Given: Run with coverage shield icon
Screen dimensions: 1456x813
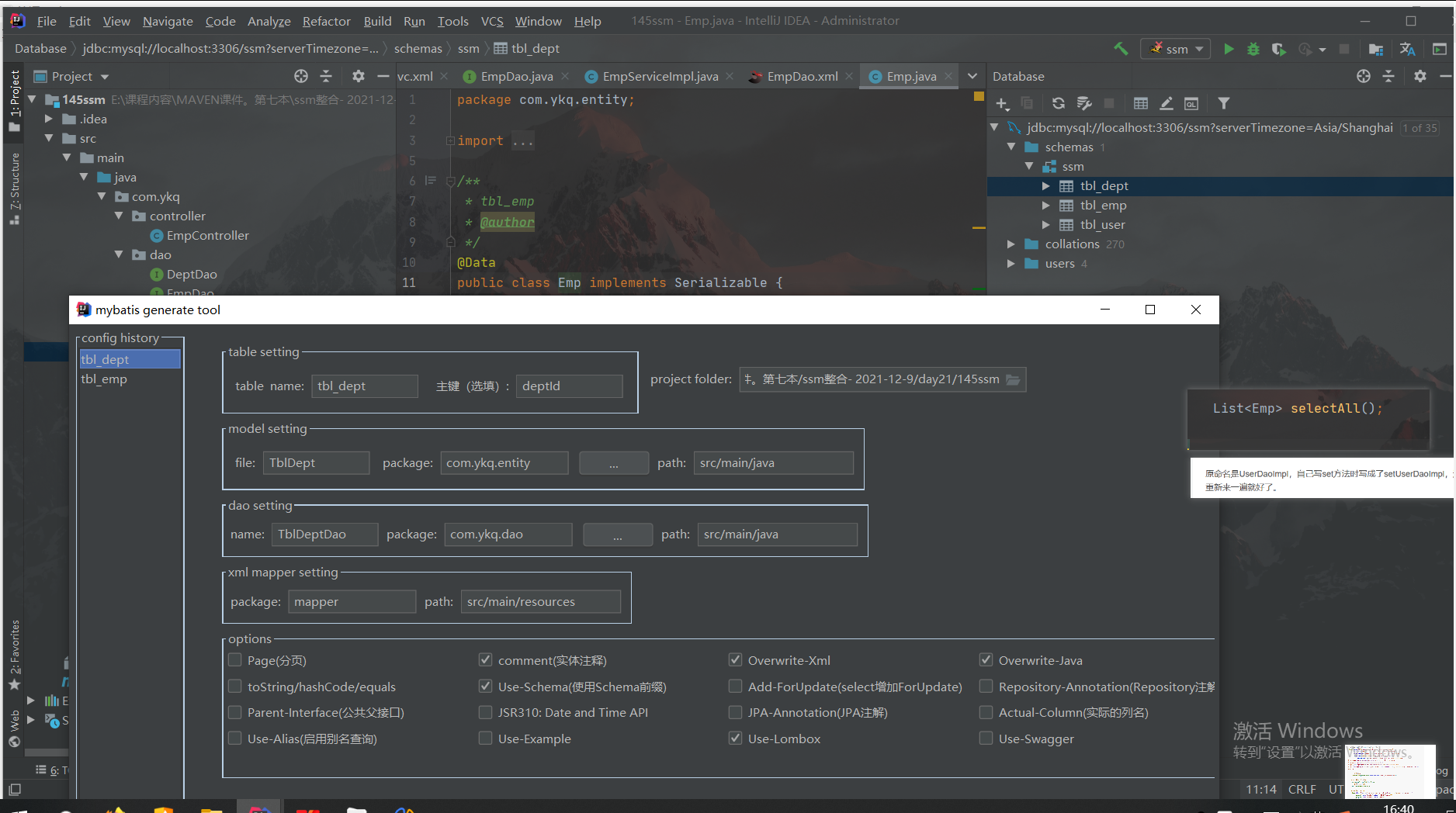Looking at the screenshot, I should pos(1278,49).
